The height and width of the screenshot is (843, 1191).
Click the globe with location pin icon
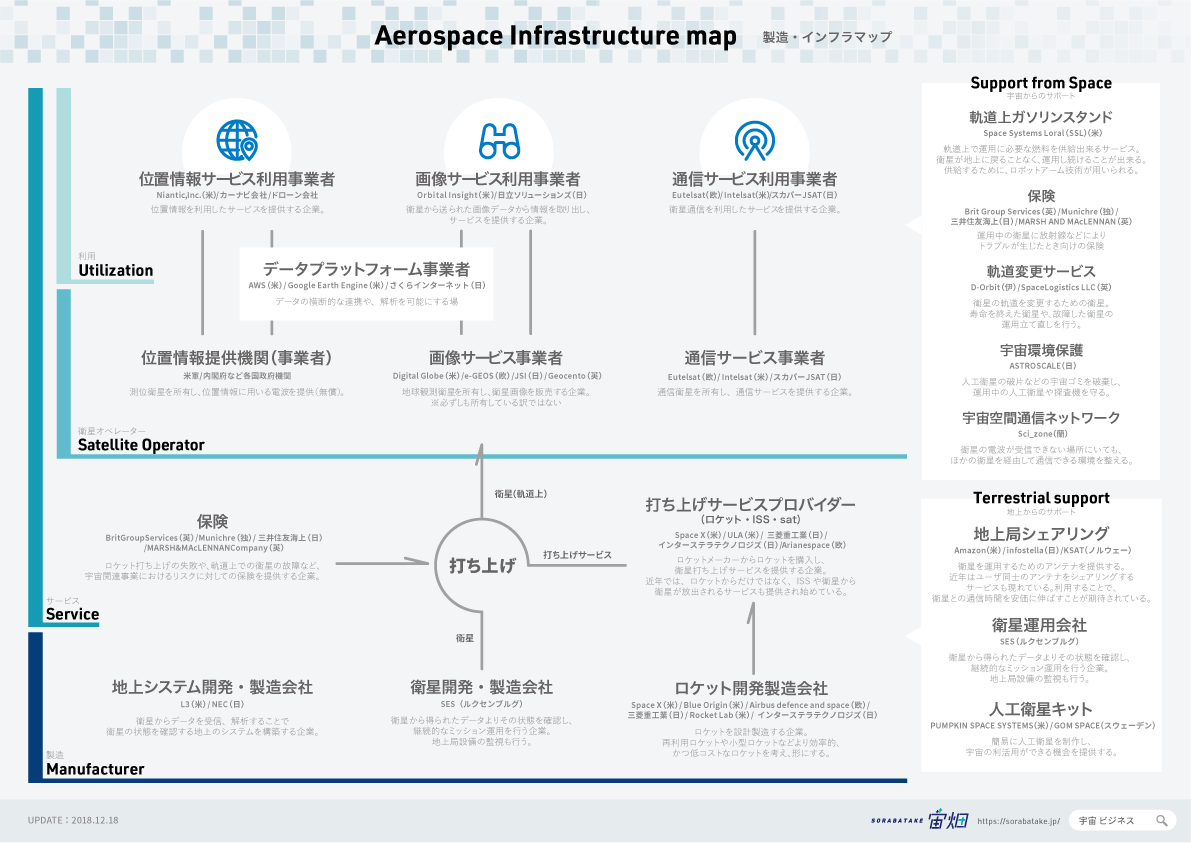pyautogui.click(x=237, y=141)
